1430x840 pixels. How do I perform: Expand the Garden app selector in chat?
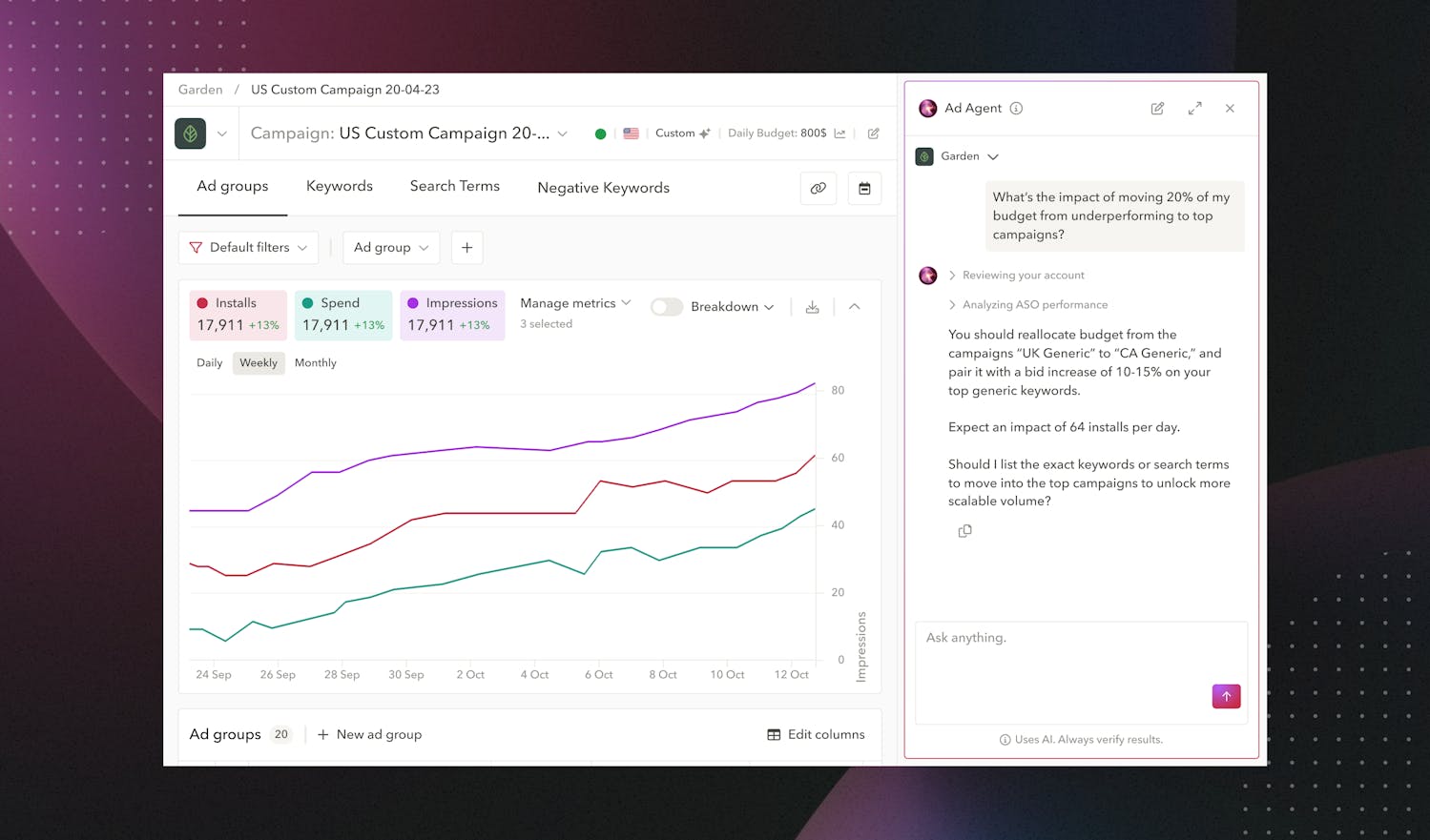pyautogui.click(x=992, y=156)
